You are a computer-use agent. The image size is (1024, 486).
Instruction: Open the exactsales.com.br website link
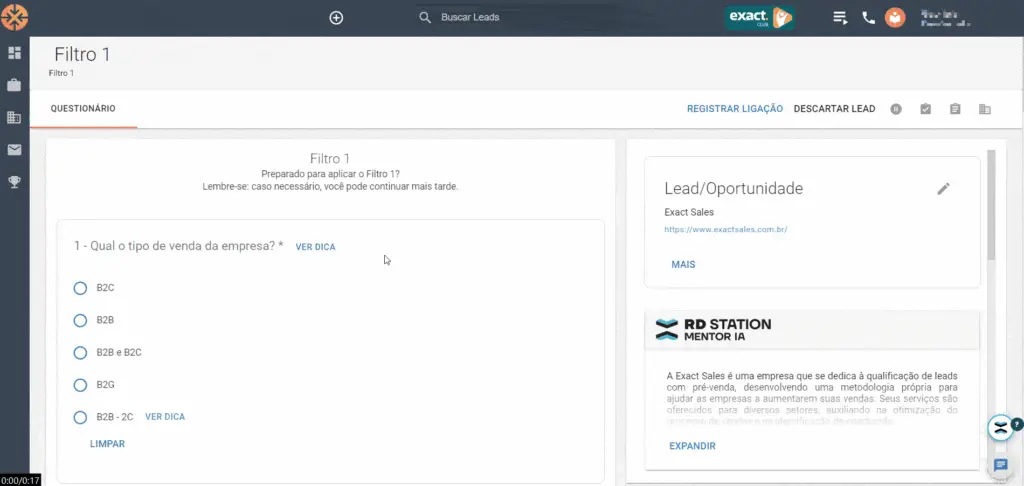725,230
